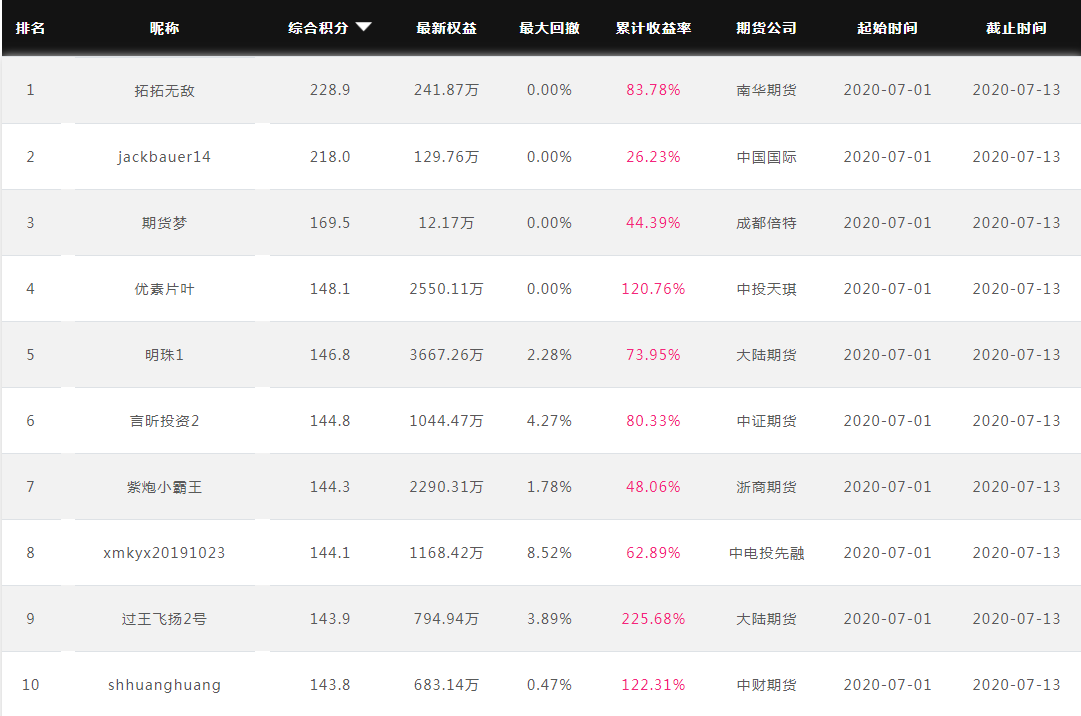Click futures company 中证期货

[x=766, y=421]
